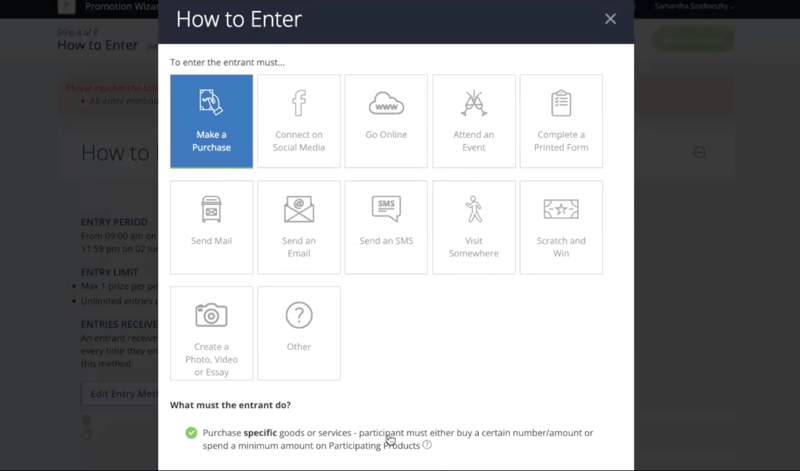Click the Promotion Wizard logo
This screenshot has height=471, width=800.
pyautogui.click(x=66, y=7)
